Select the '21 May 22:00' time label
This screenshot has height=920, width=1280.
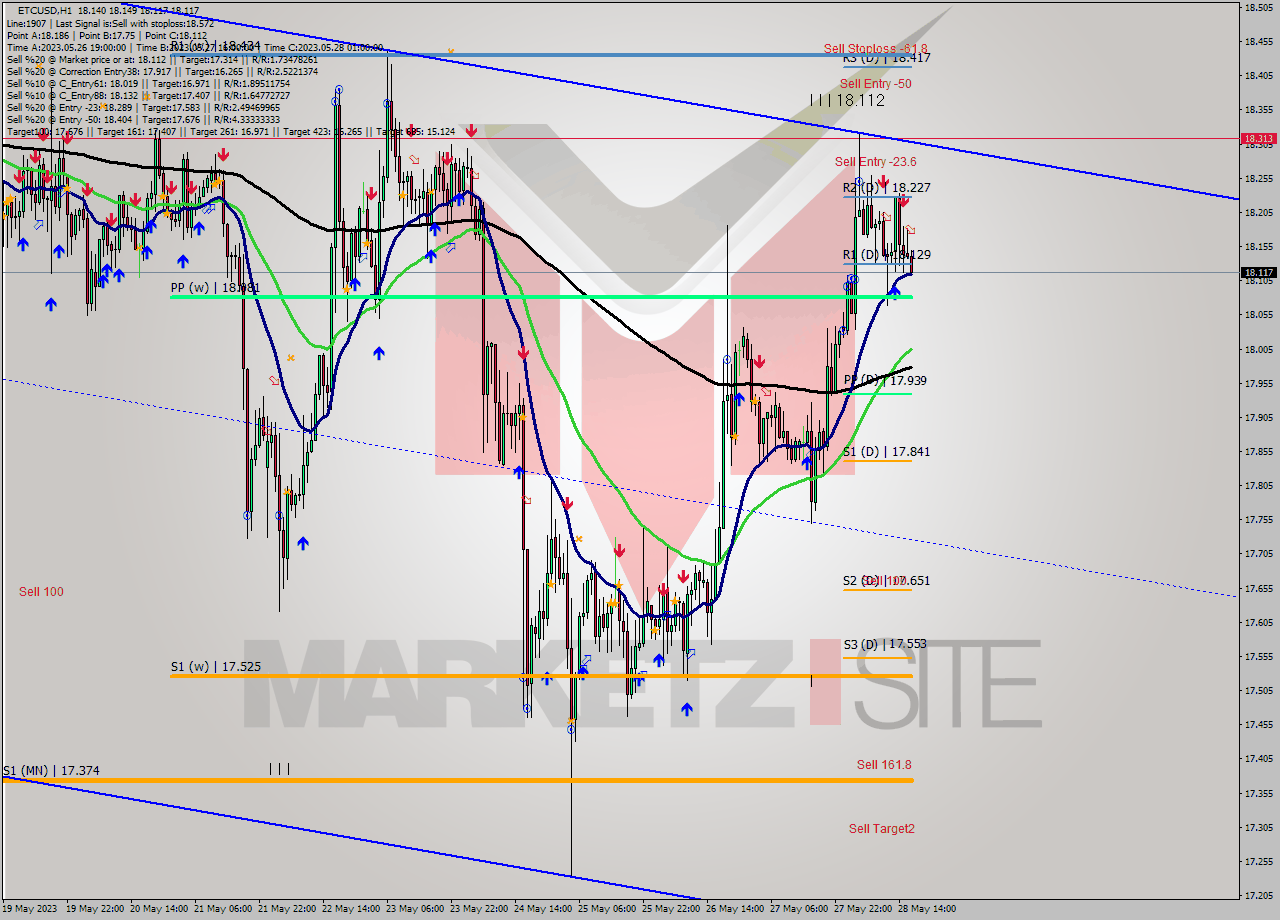point(287,909)
